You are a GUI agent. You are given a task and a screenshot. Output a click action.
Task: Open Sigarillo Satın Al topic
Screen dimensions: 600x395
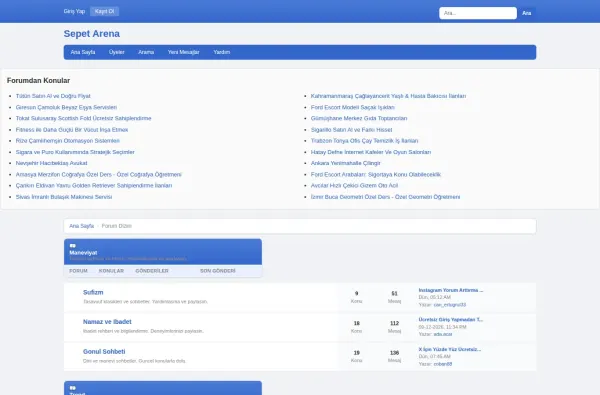pos(352,130)
